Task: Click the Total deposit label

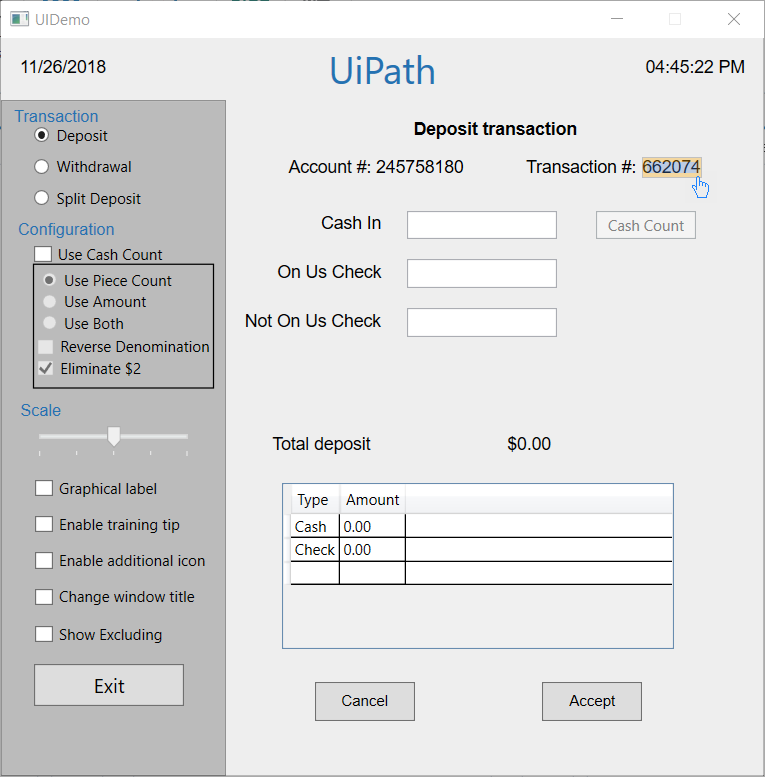Action: click(x=322, y=444)
